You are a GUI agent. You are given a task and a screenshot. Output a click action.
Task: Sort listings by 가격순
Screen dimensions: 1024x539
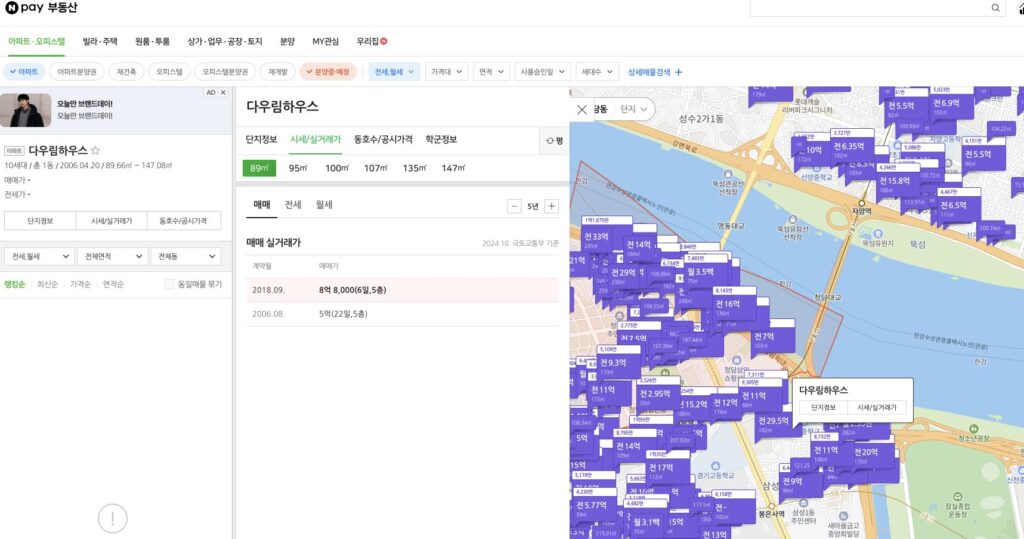80,284
